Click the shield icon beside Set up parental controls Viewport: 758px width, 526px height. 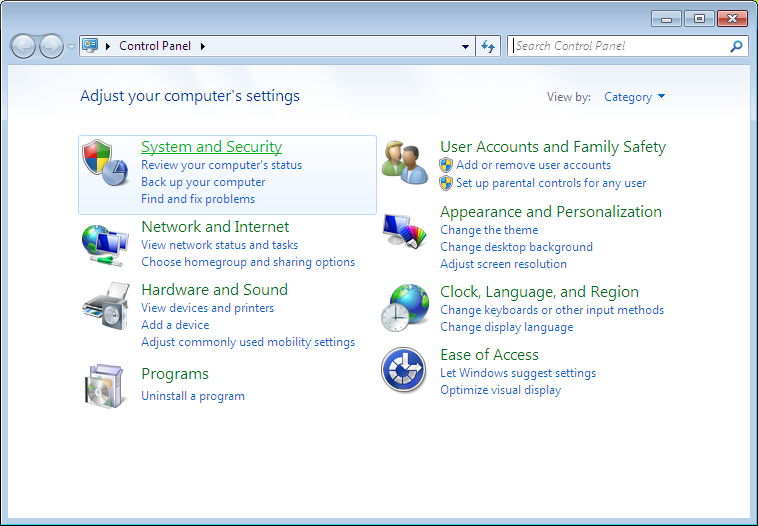pos(446,183)
